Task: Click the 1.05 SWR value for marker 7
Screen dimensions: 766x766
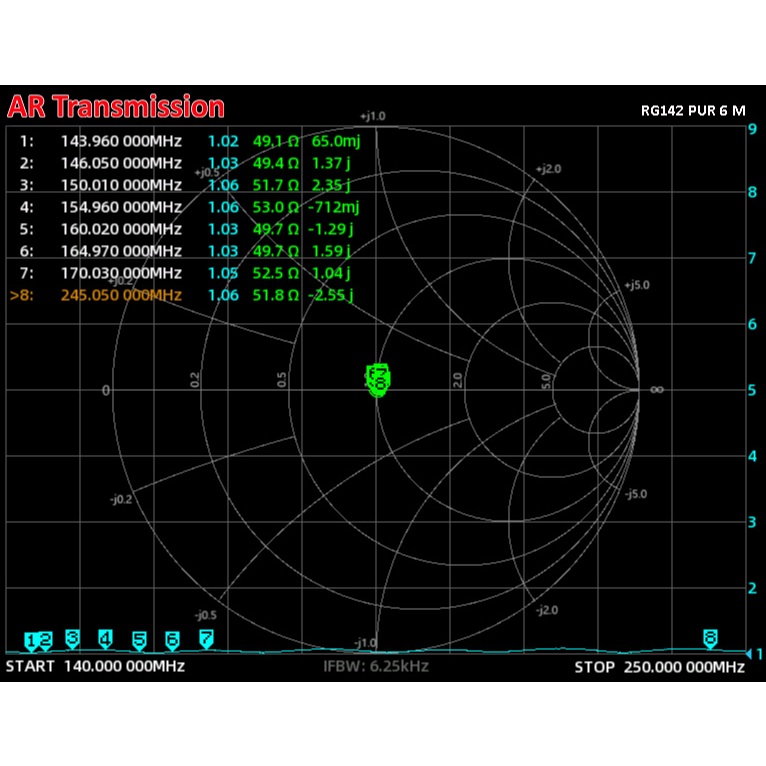Action: click(x=223, y=273)
